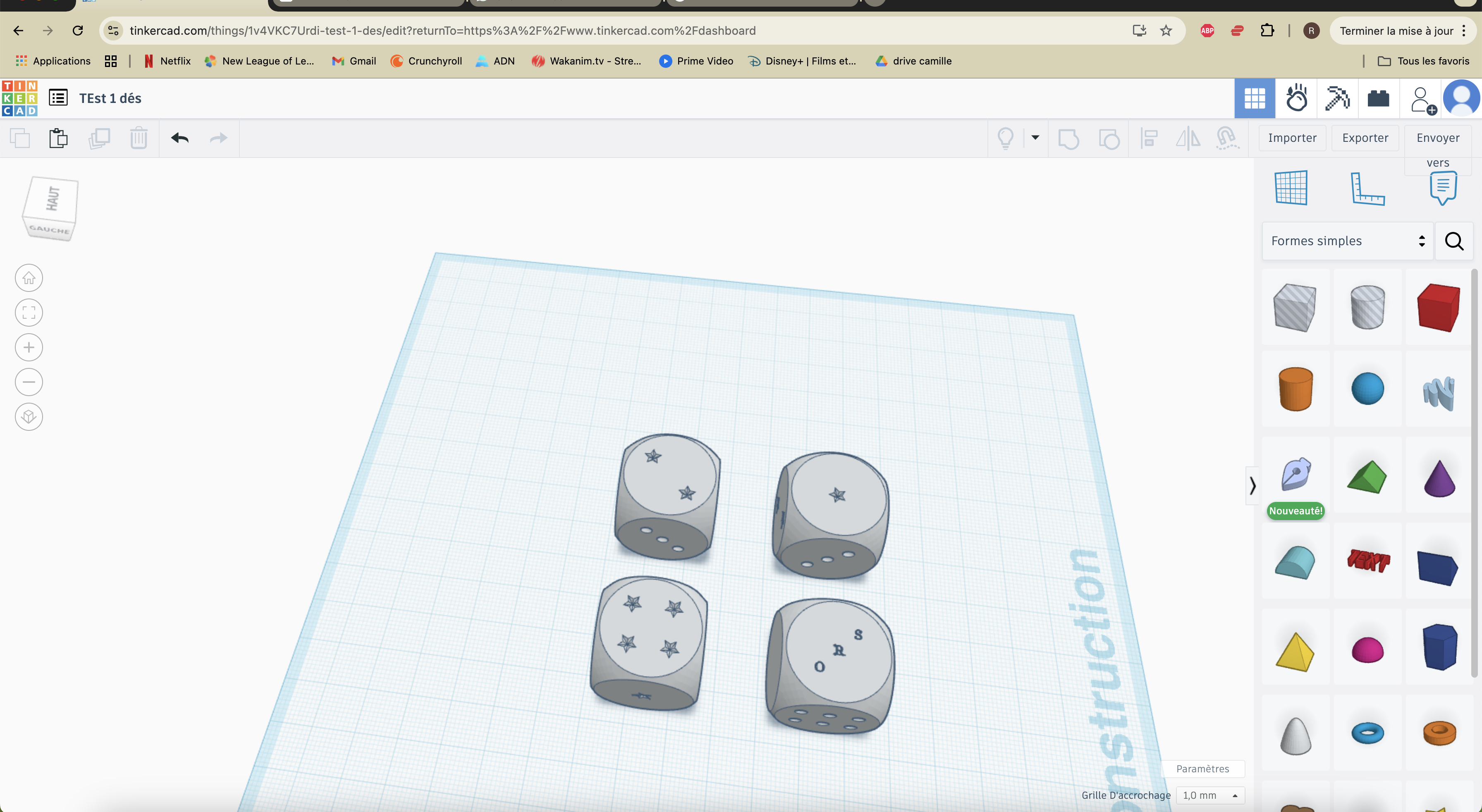Image resolution: width=1482 pixels, height=812 pixels.
Task: Collapse the shapes panel chevron
Action: [1252, 486]
